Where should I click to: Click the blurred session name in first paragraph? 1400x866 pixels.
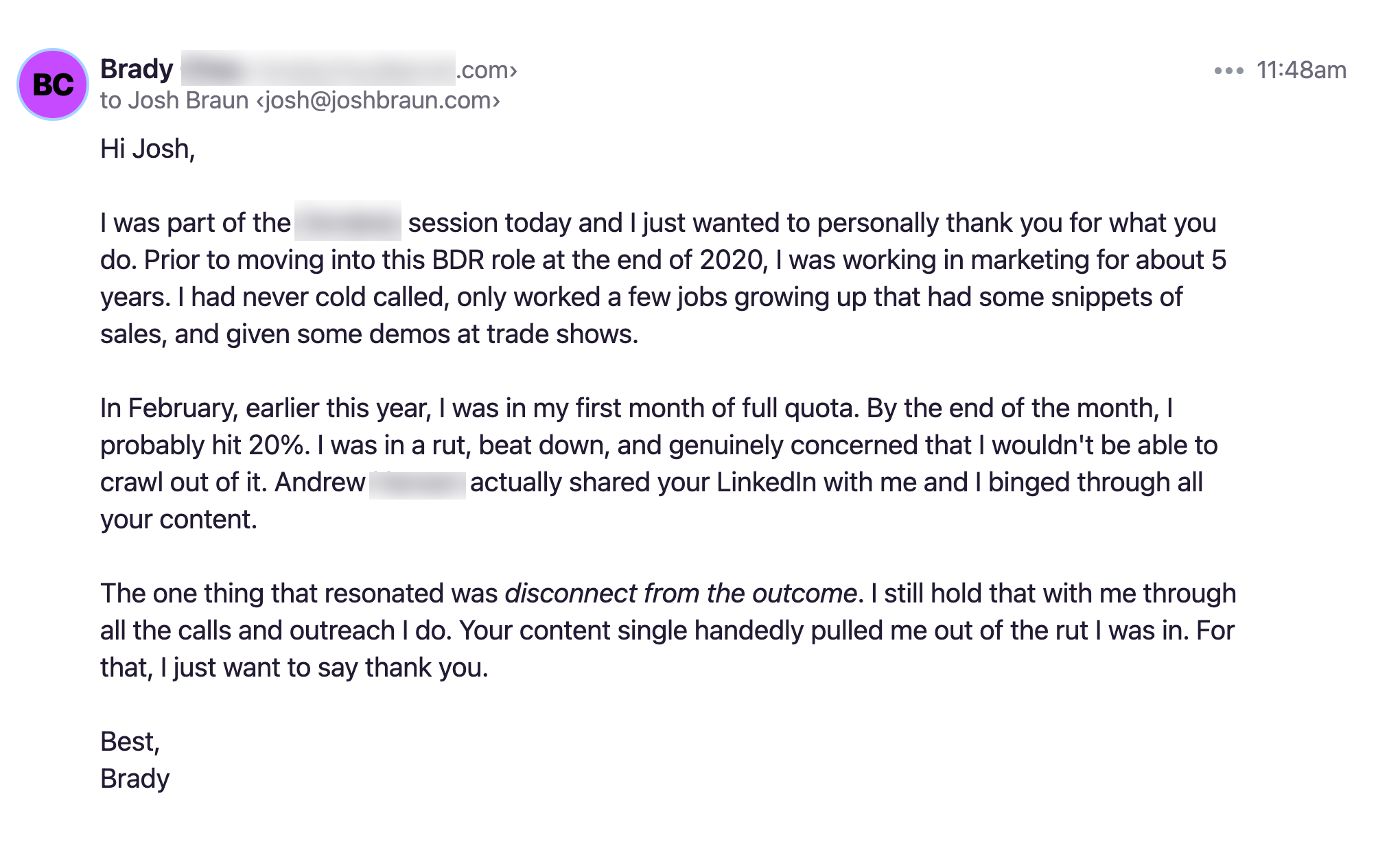pyautogui.click(x=348, y=221)
